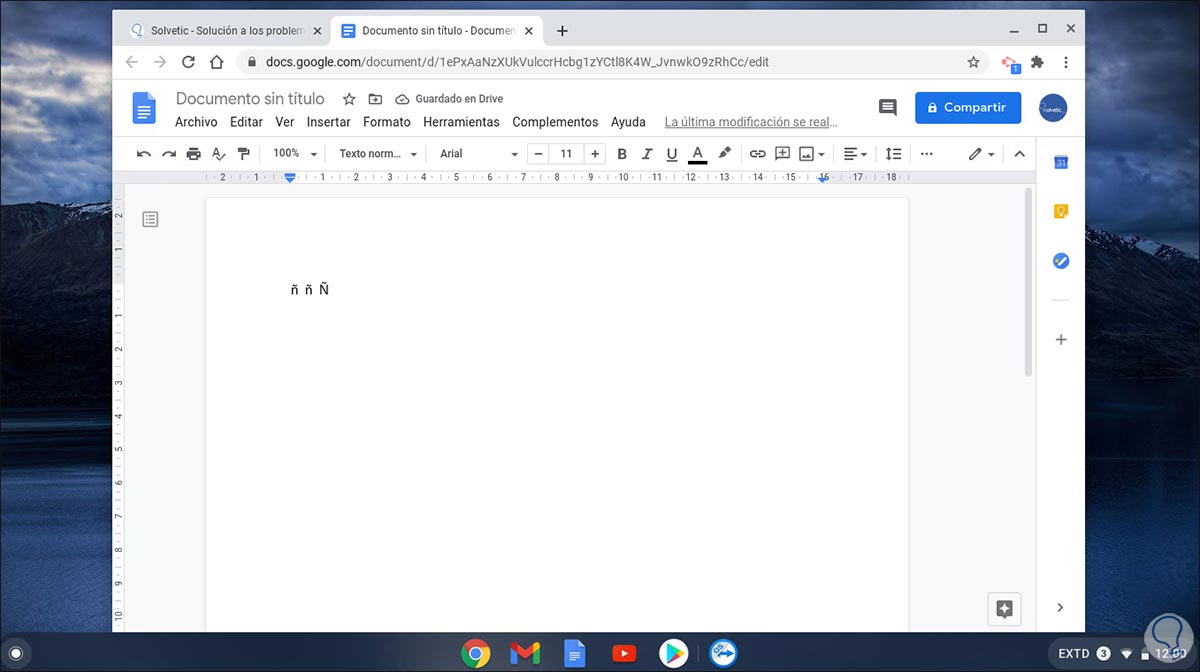The height and width of the screenshot is (672, 1200).
Task: Toggle bold formatting
Action: tap(622, 154)
